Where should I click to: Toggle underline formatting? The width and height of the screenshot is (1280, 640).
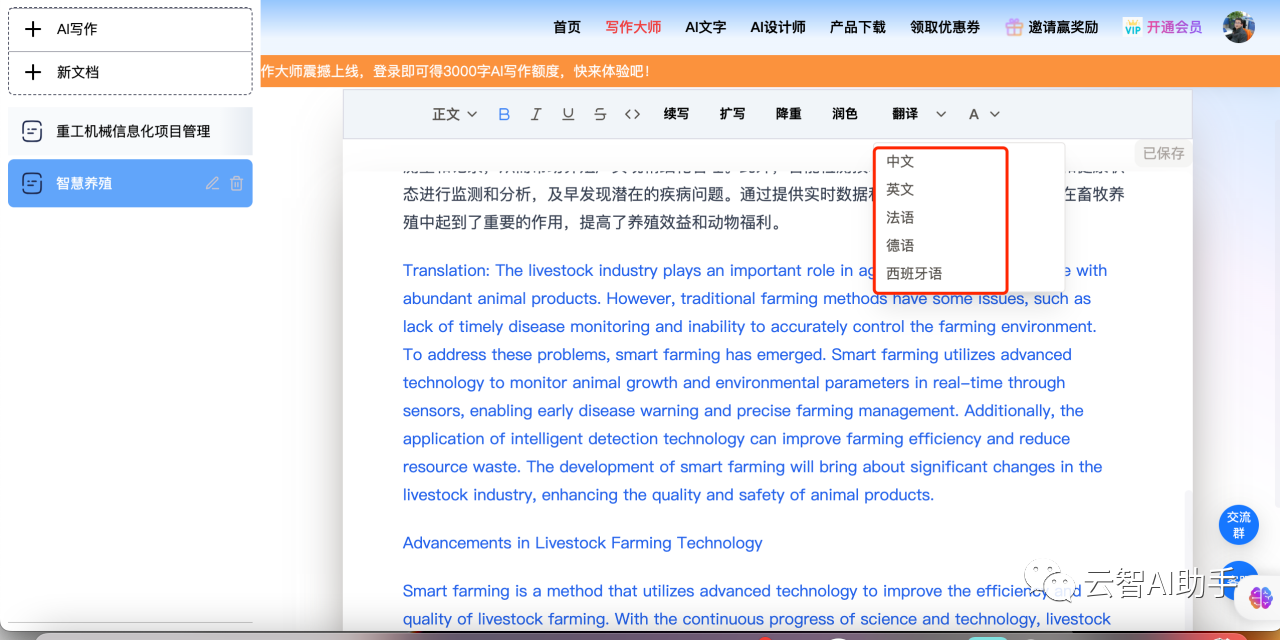(568, 113)
